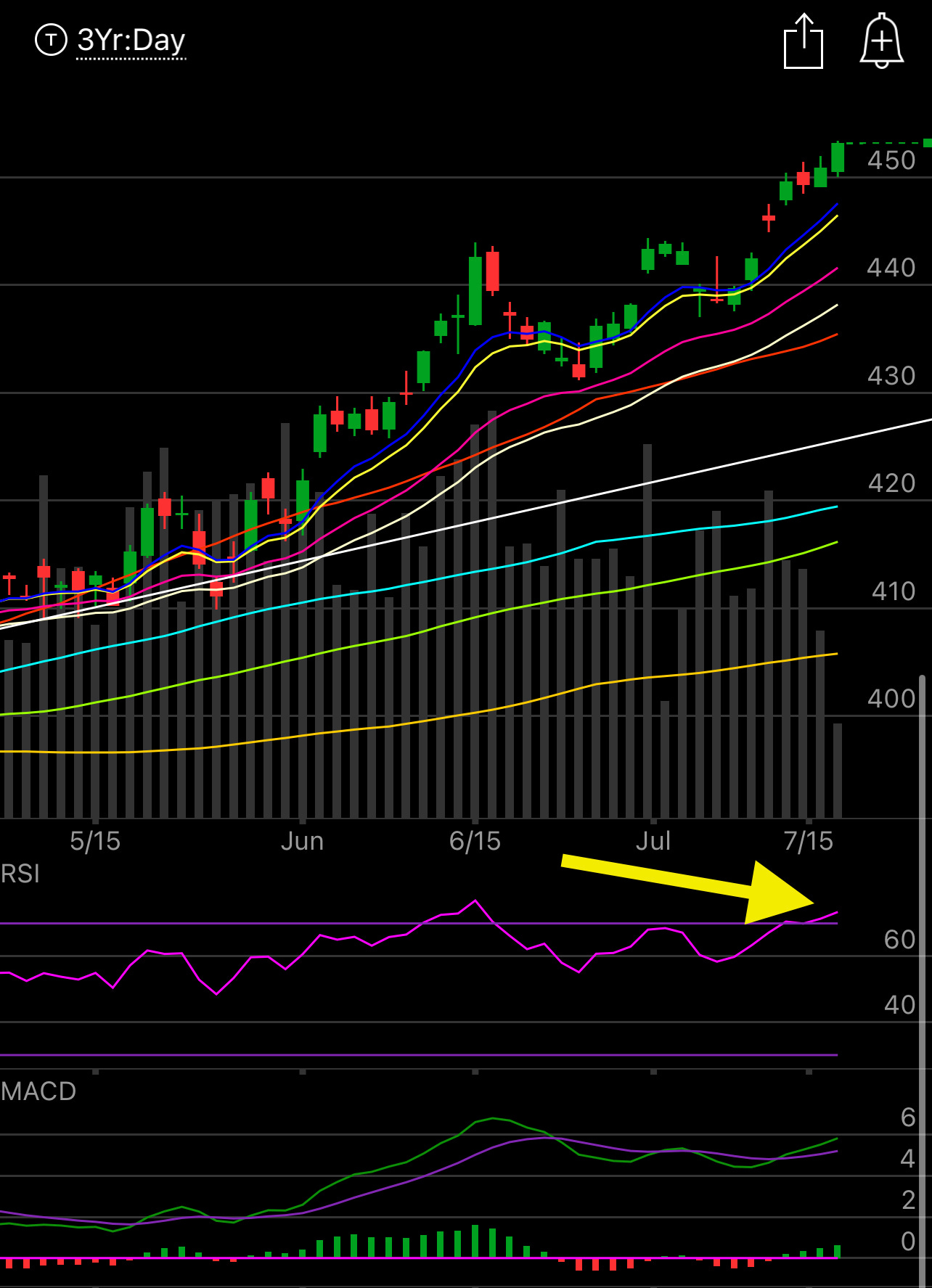This screenshot has width=932, height=1288.
Task: Tap the MACD 4 scale label
Action: coord(908,1159)
